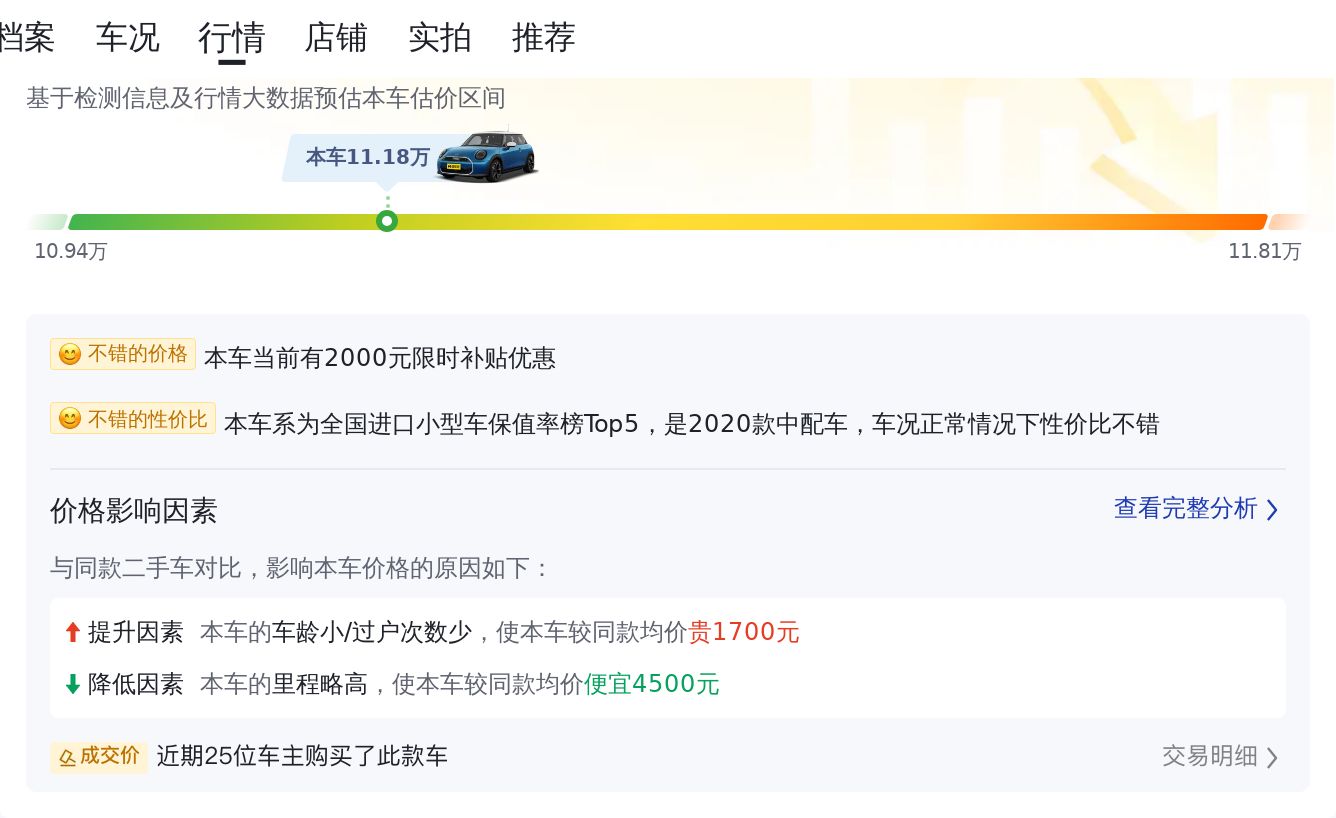Screen dimensions: 1336x818
Task: Click the 成交价 badge icon
Action: (x=67, y=757)
